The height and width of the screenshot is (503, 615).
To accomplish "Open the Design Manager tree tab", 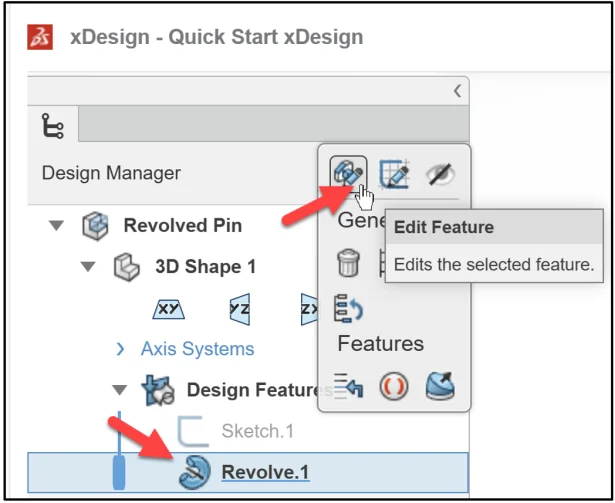I will click(53, 126).
